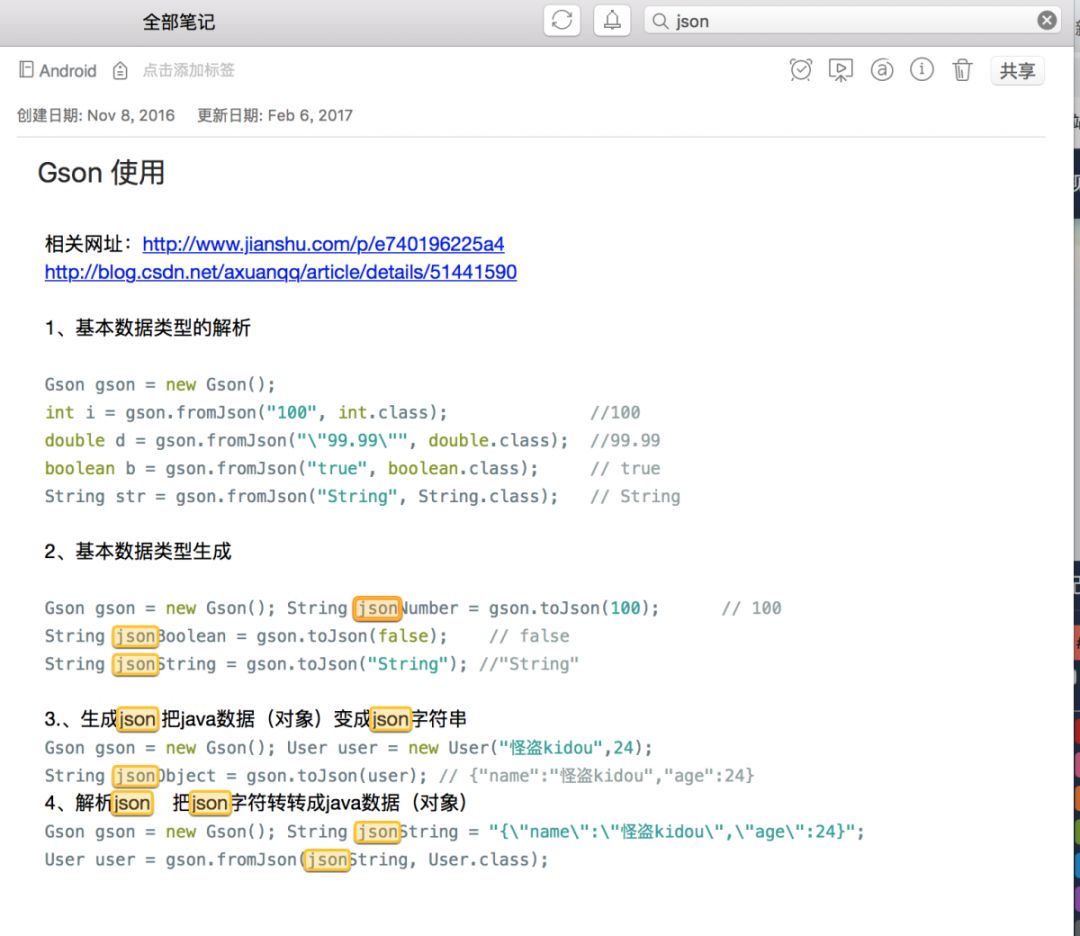1080x936 pixels.
Task: Move the note to trash
Action: tap(961, 70)
